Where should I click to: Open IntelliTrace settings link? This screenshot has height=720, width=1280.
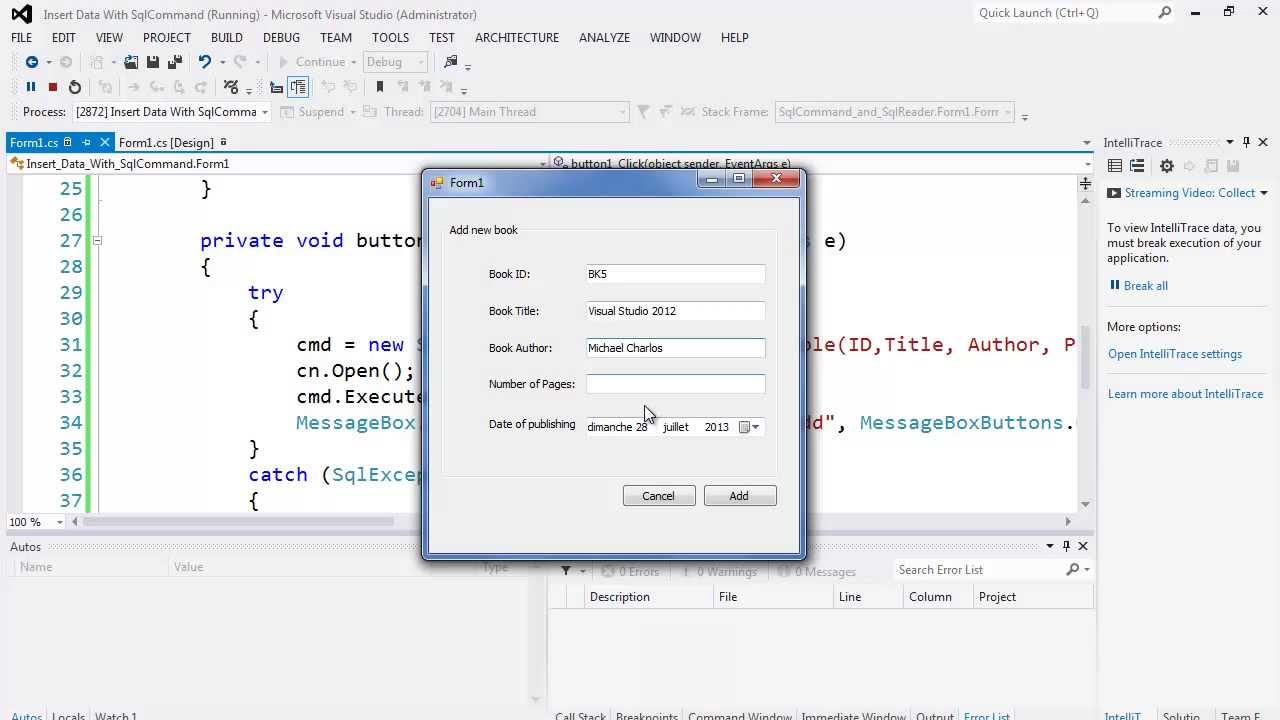pos(1174,354)
